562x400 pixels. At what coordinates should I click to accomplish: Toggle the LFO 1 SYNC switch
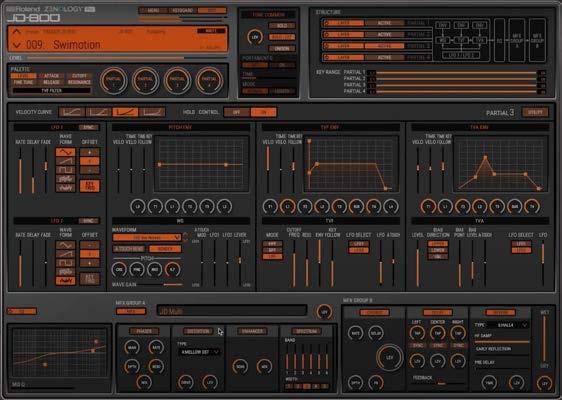coord(89,127)
